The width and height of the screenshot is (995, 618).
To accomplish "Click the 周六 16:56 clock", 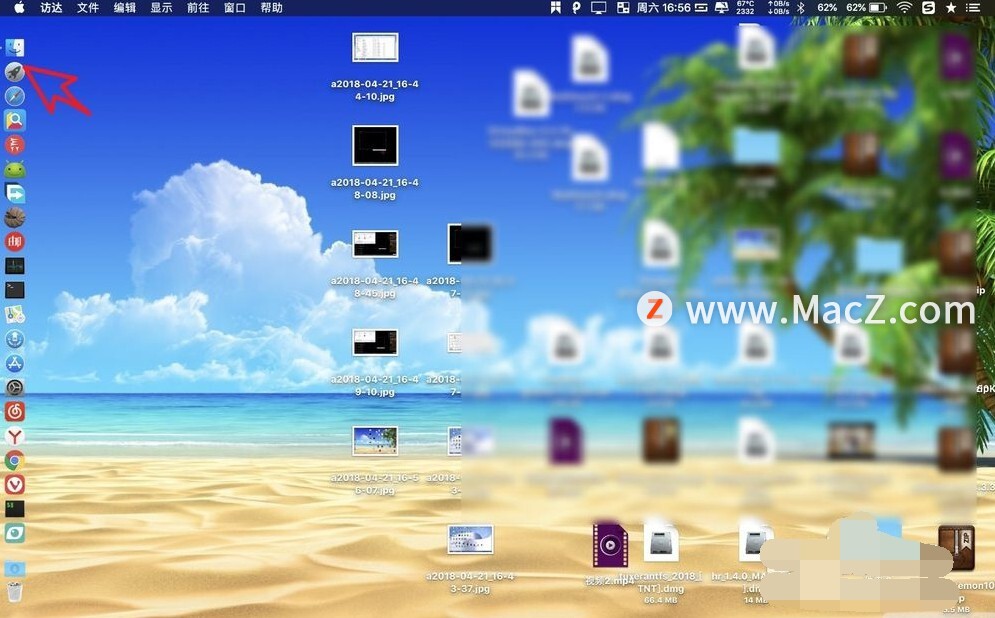I will [x=663, y=8].
